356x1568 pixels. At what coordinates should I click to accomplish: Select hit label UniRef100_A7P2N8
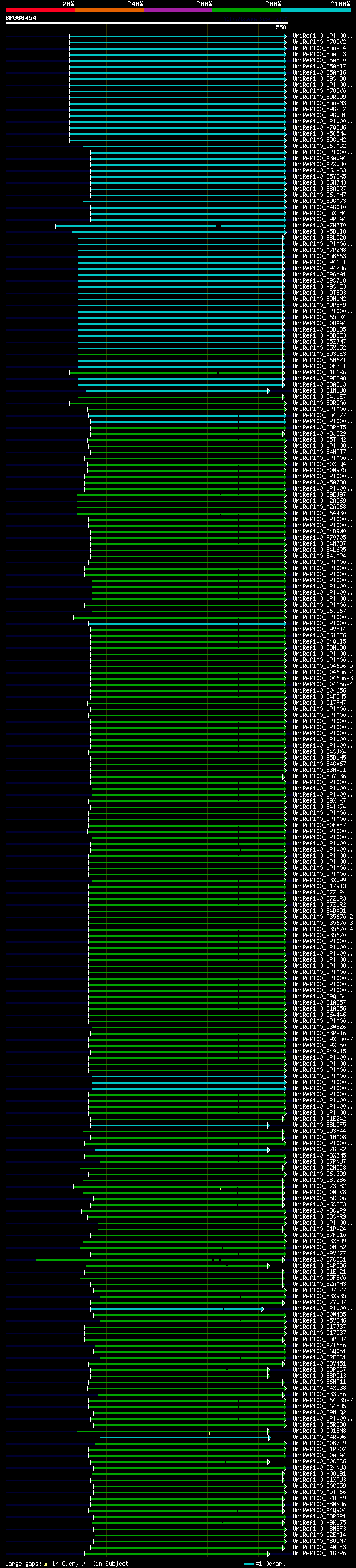pyautogui.click(x=319, y=250)
